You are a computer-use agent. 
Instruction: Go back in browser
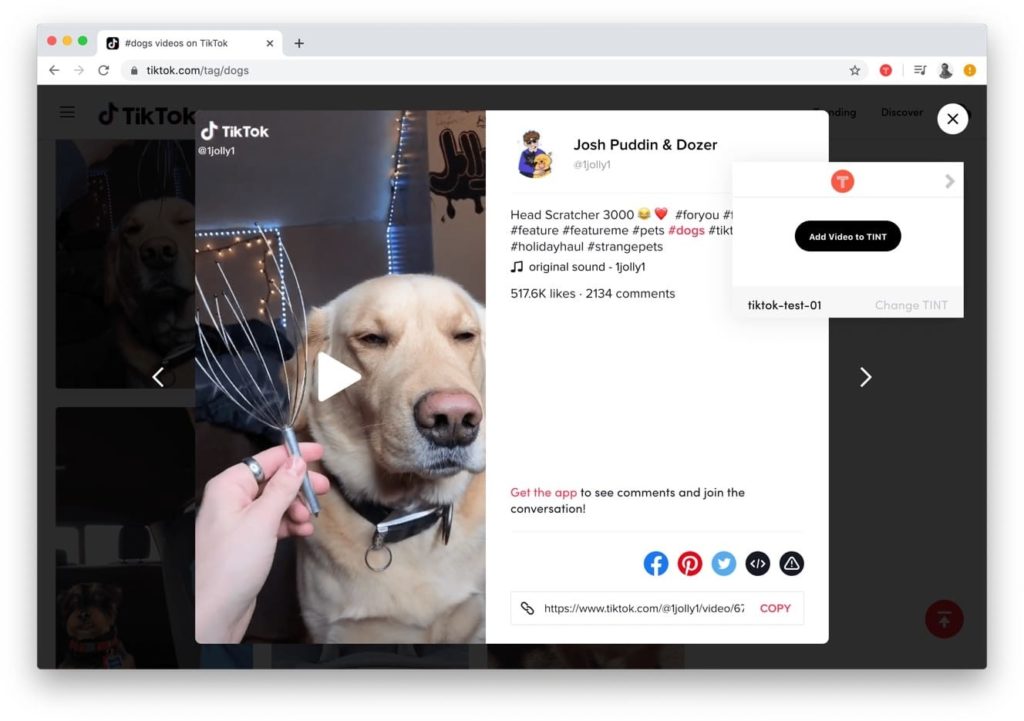54,70
